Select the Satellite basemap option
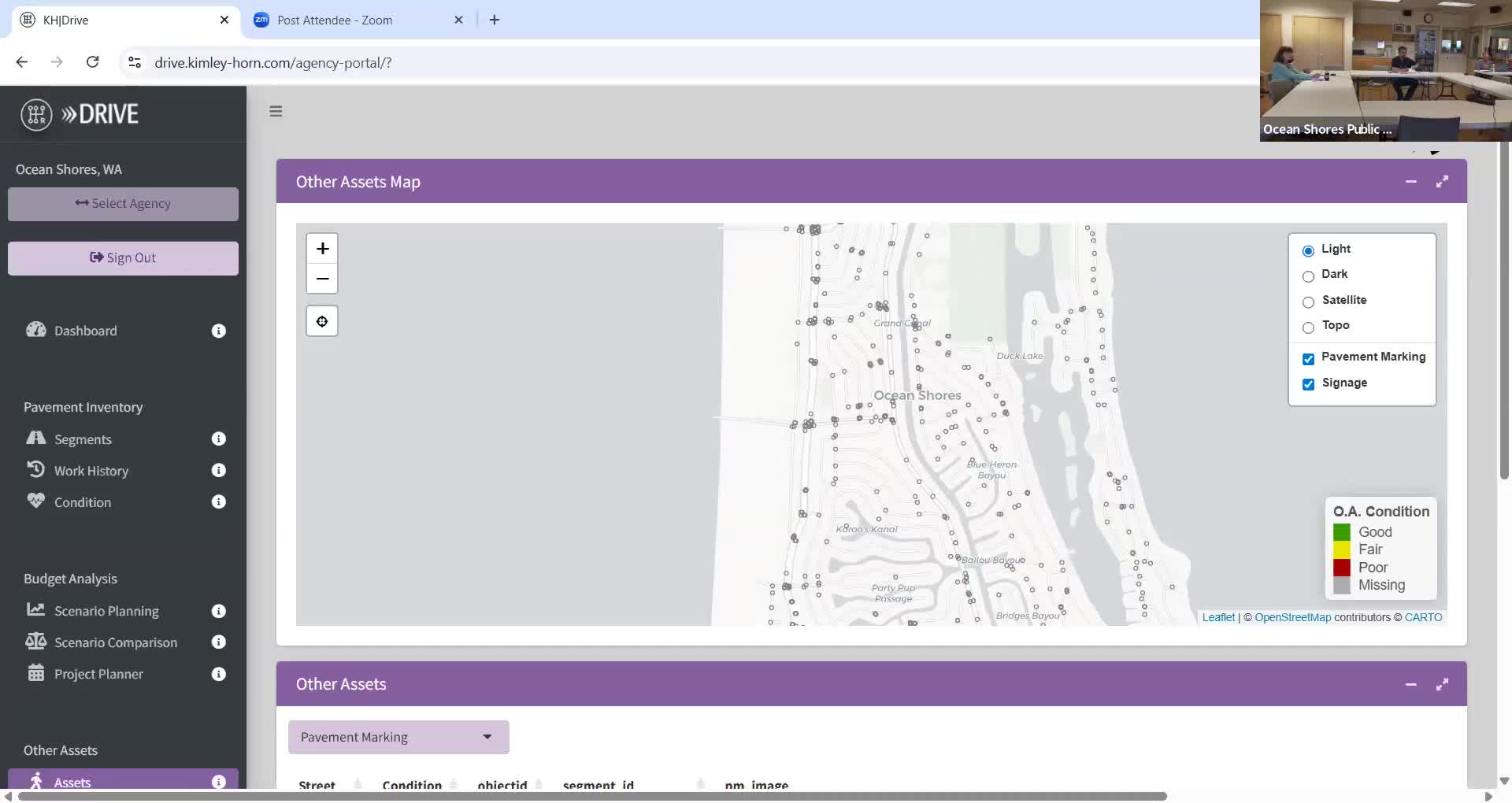The height and width of the screenshot is (803, 1512). 1308,302
